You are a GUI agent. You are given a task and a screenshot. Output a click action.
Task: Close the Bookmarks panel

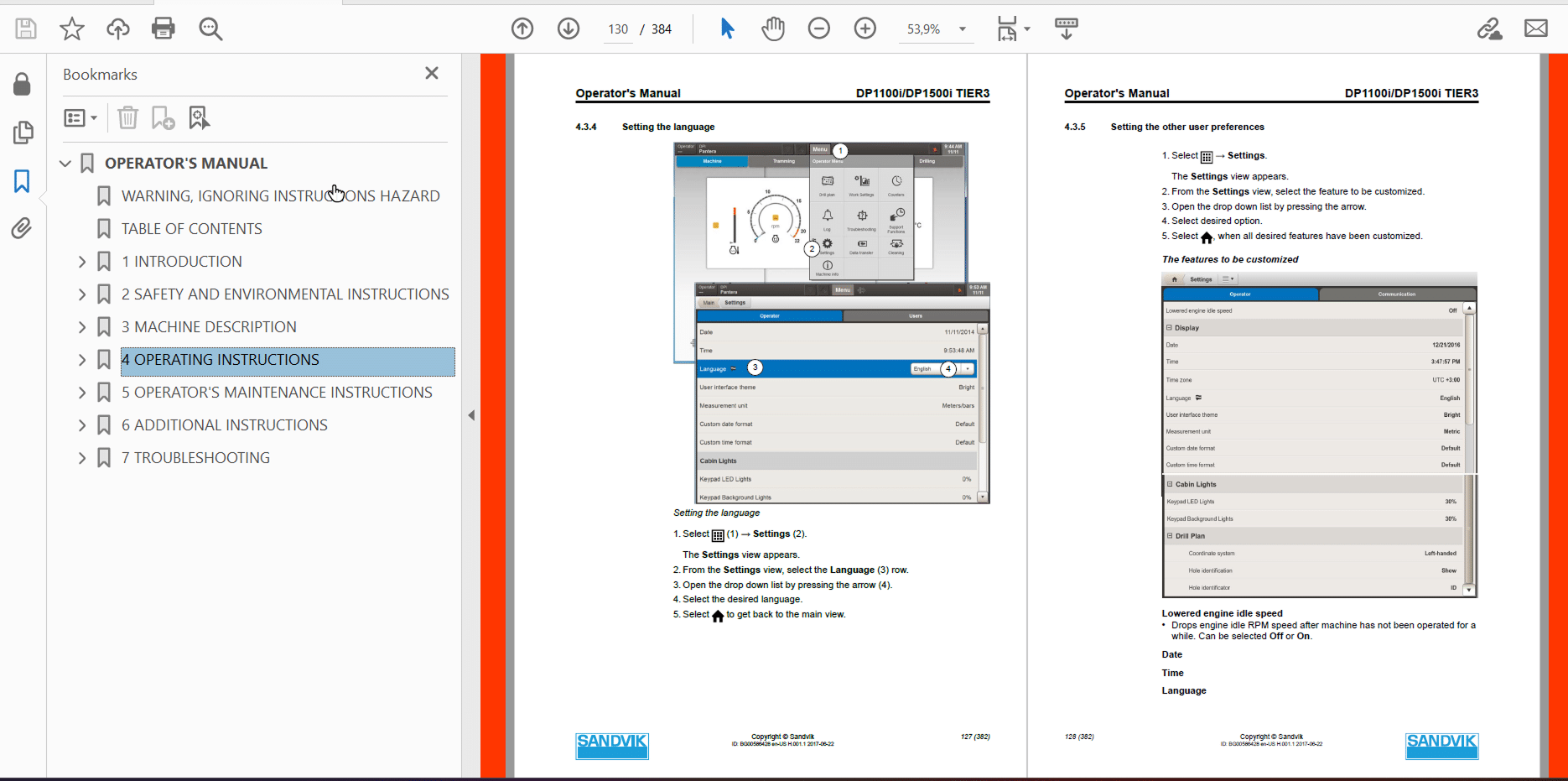click(432, 73)
